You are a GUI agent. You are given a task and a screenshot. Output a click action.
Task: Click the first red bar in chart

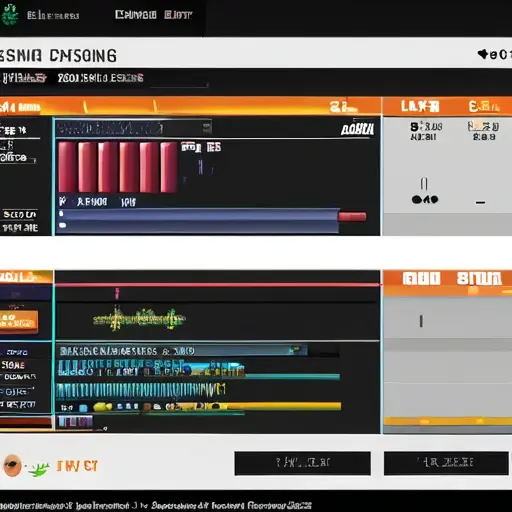click(x=67, y=167)
